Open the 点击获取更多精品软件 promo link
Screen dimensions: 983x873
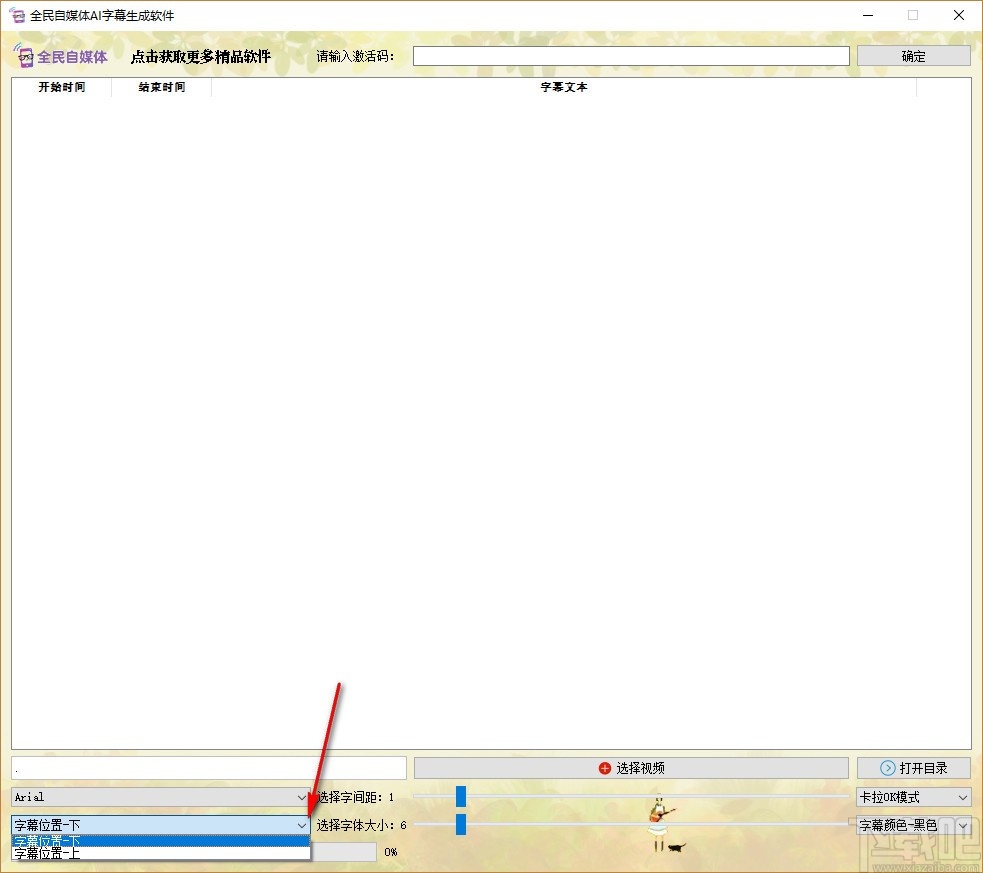[200, 56]
